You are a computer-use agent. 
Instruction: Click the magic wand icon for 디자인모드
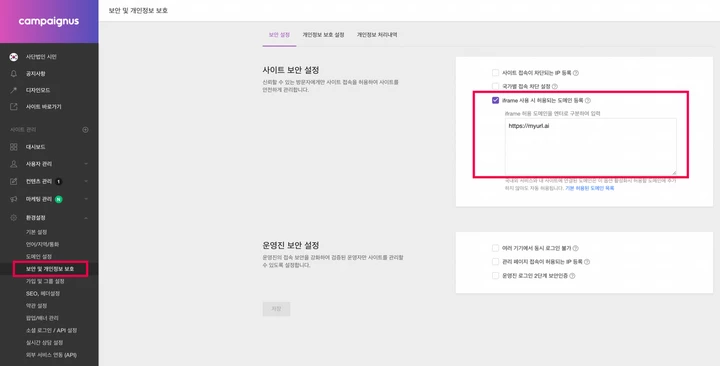(x=13, y=90)
